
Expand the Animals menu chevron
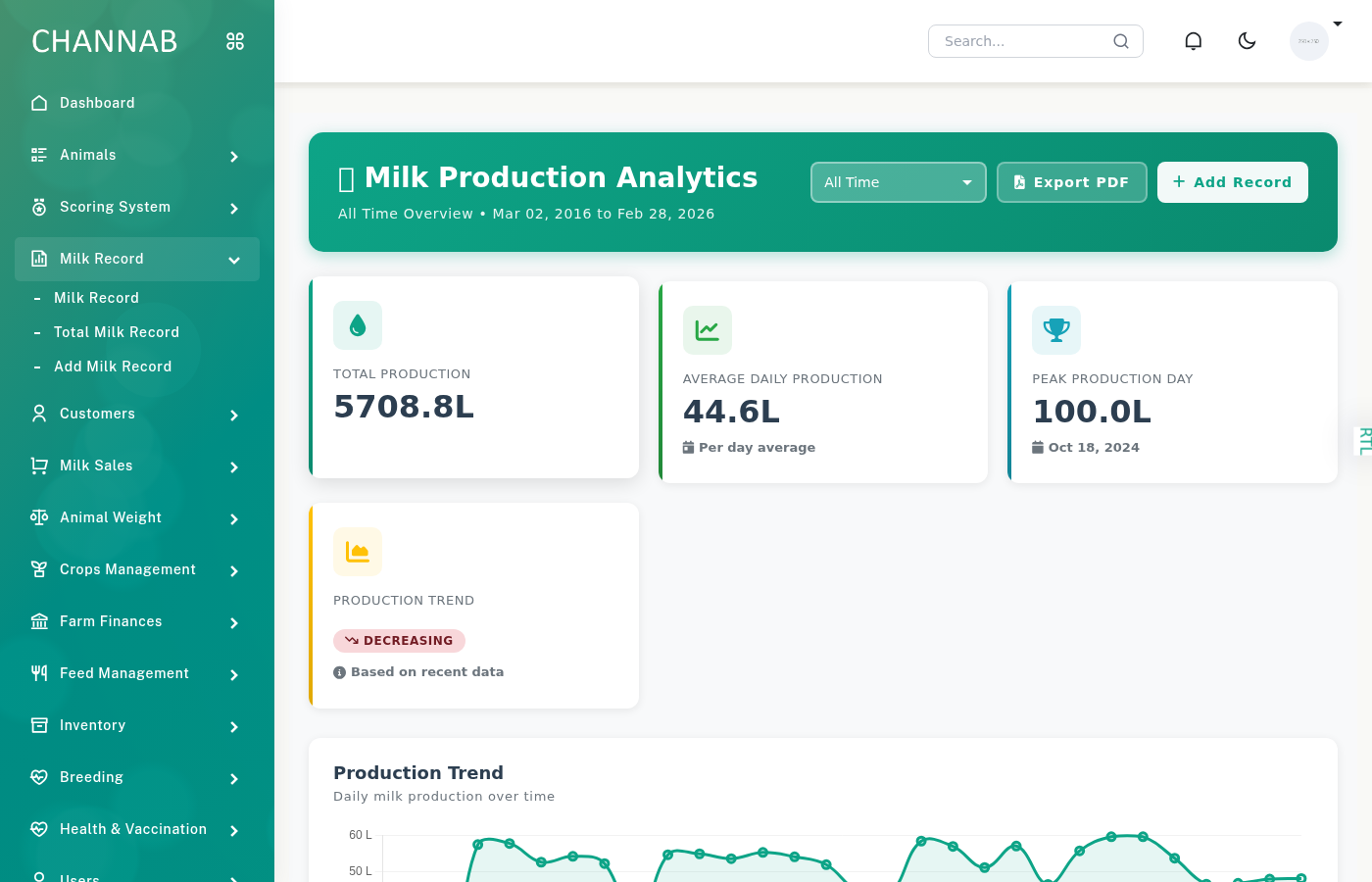pos(234,156)
